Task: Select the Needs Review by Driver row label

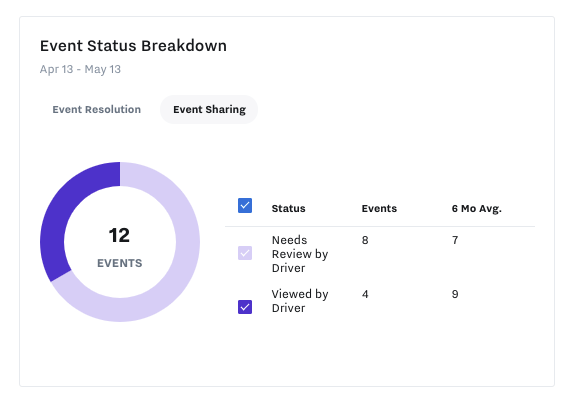Action: (300, 254)
